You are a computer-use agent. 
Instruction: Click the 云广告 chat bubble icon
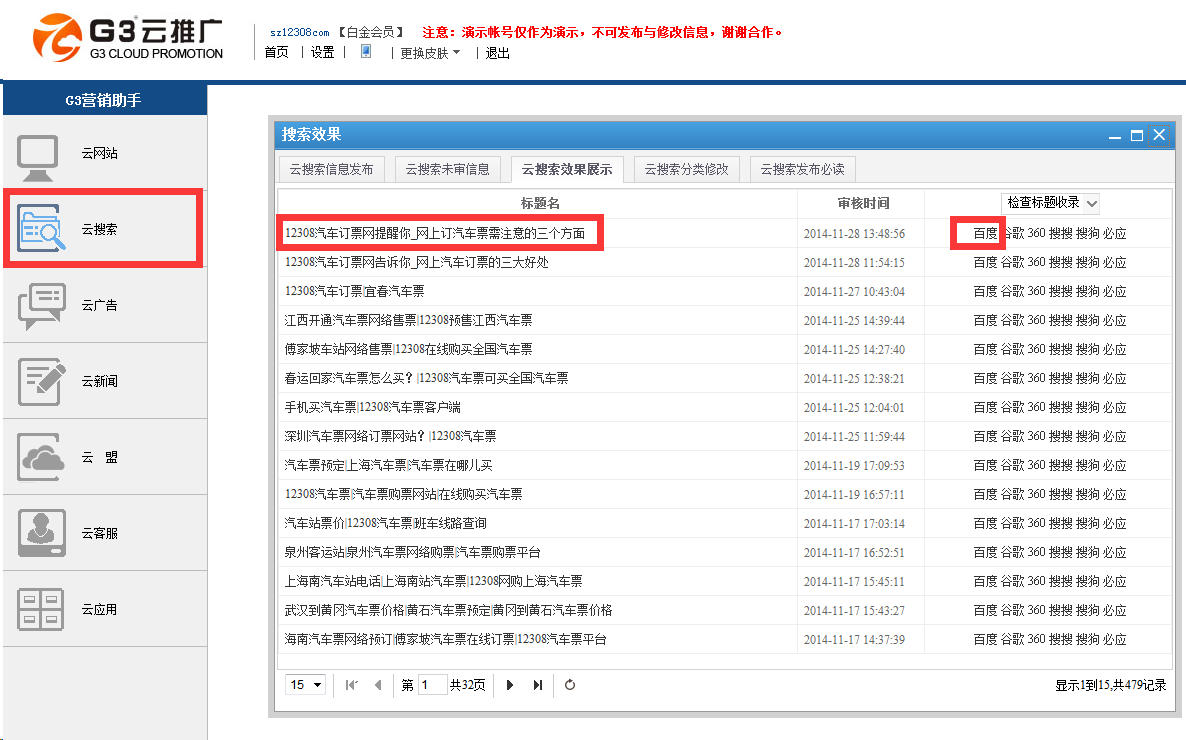(x=42, y=306)
